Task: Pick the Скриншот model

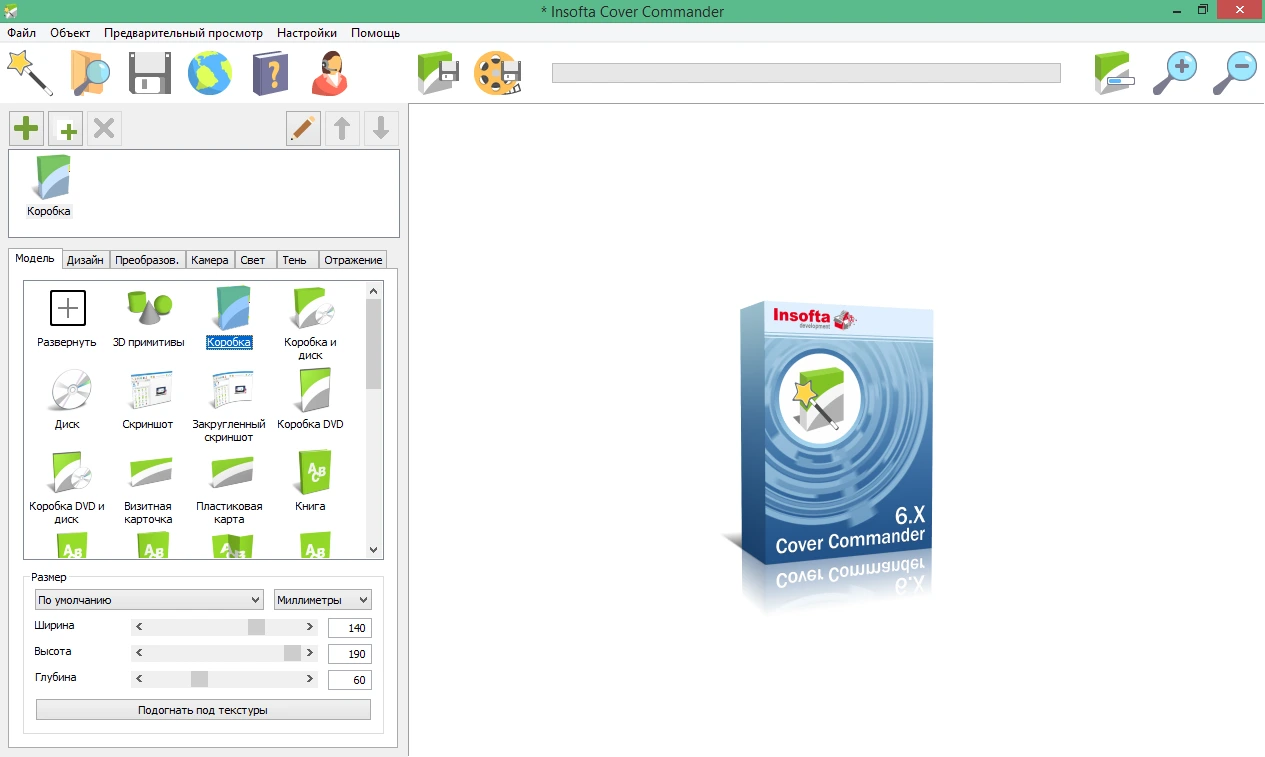Action: pyautogui.click(x=149, y=400)
